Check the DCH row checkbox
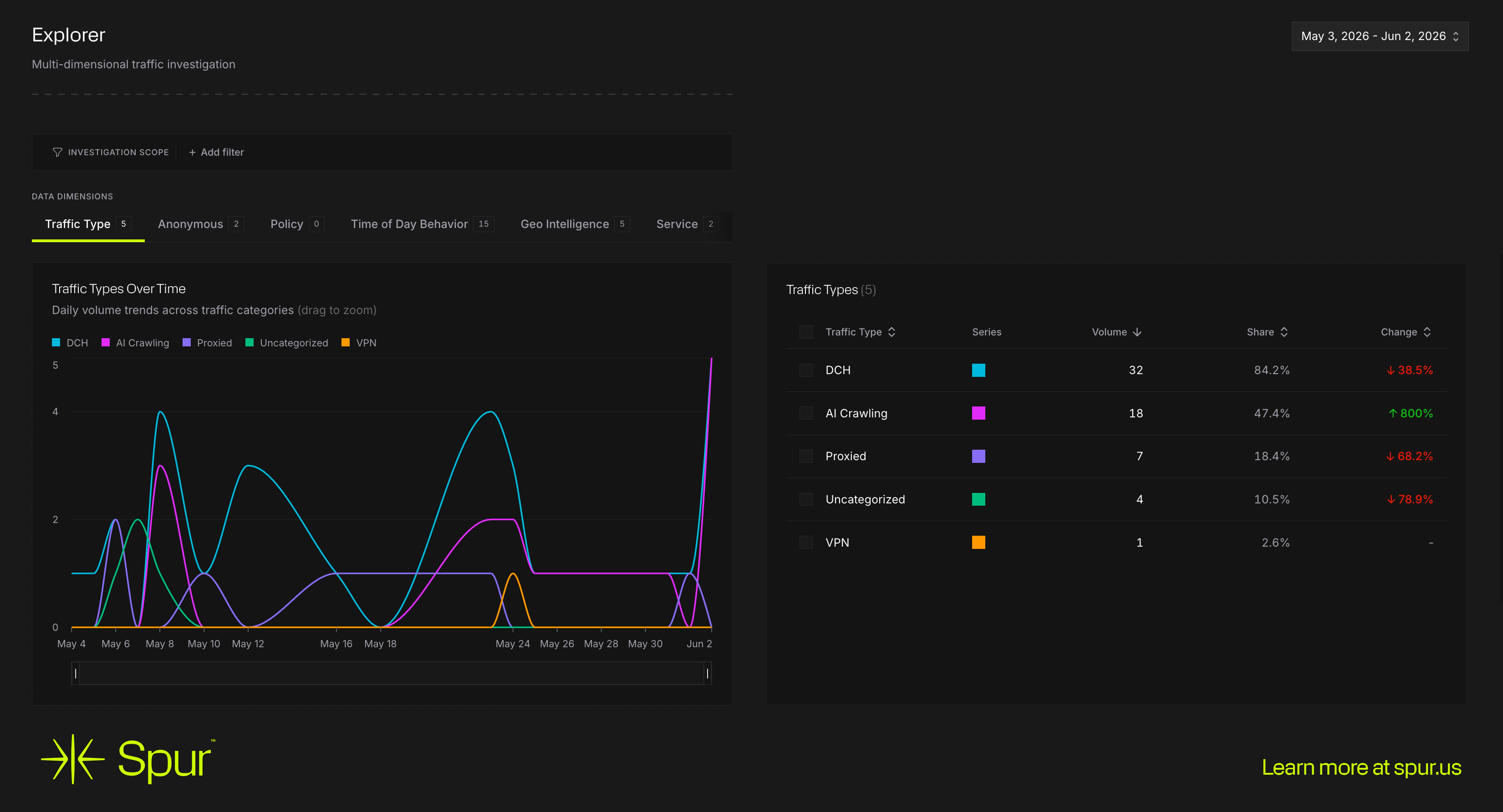Image resolution: width=1503 pixels, height=812 pixels. click(x=806, y=370)
